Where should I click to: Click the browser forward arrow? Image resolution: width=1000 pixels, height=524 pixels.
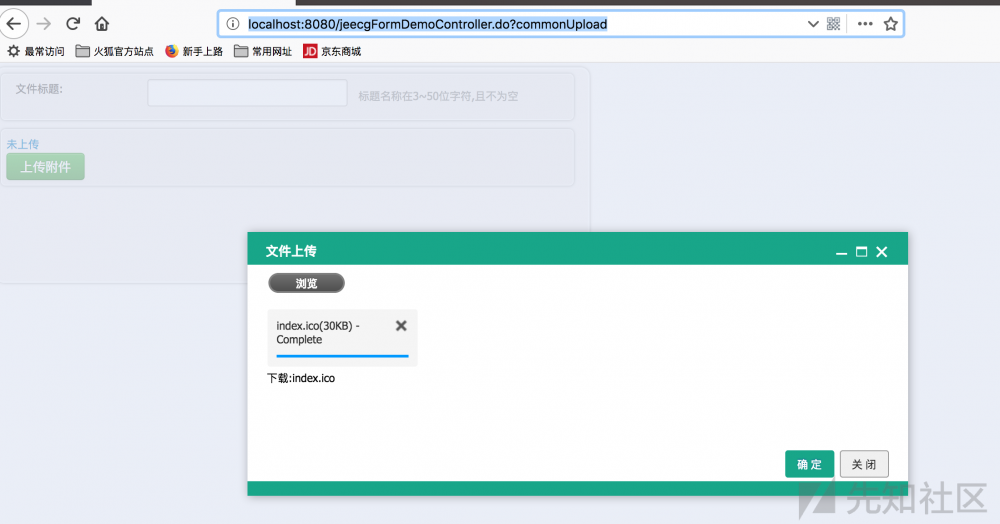pos(43,24)
